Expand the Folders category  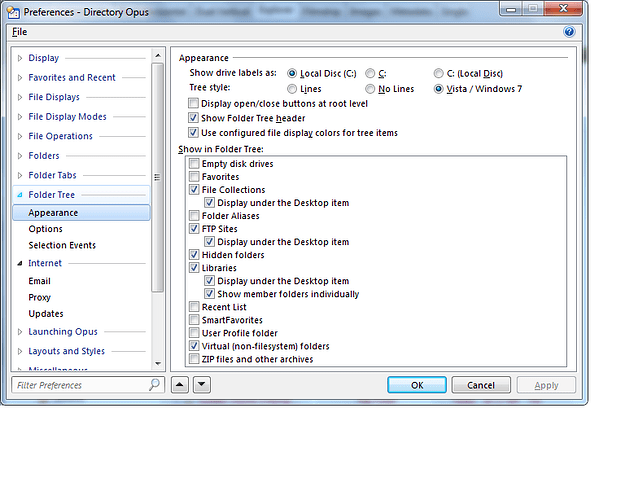click(x=20, y=156)
